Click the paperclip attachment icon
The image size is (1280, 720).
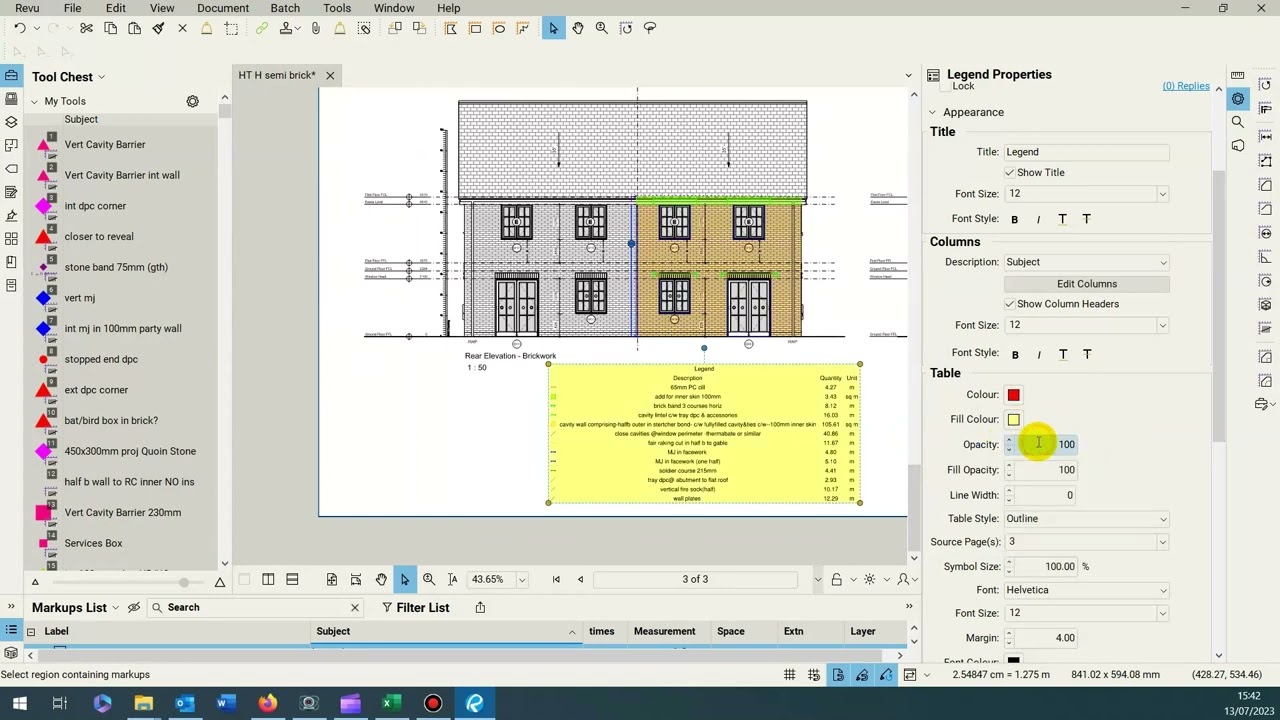point(316,29)
